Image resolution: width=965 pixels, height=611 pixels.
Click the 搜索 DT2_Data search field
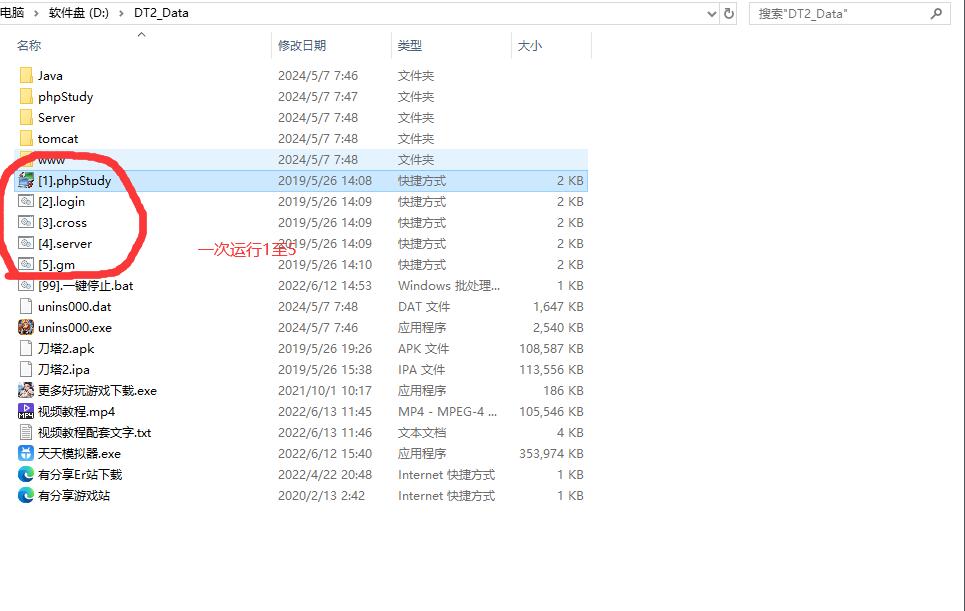(840, 14)
